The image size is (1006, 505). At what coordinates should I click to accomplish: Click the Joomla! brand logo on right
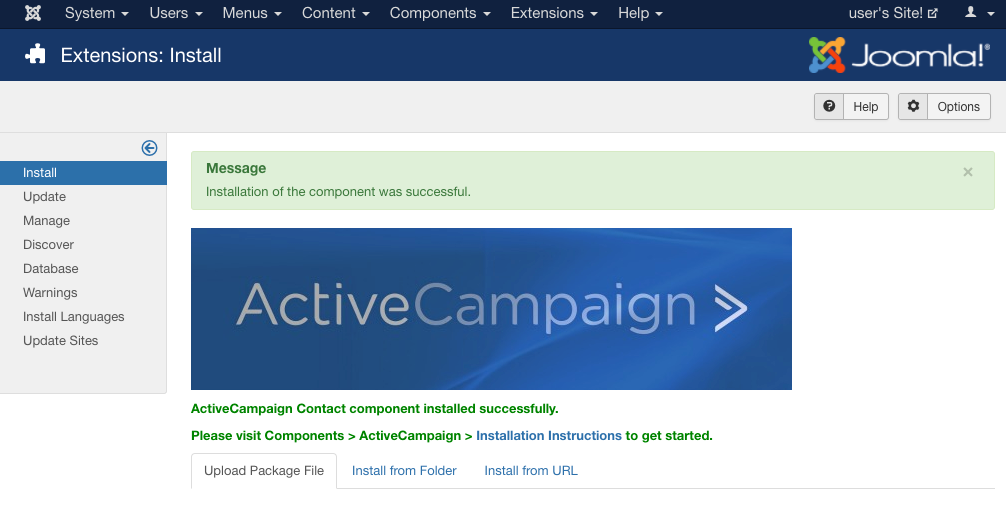[898, 55]
